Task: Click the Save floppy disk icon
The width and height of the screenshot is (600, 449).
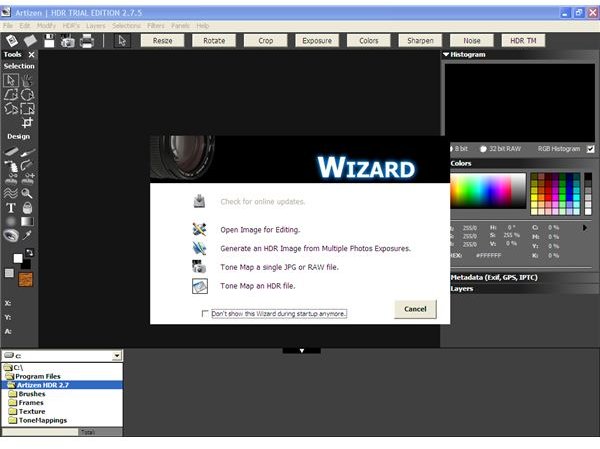Action: pos(49,41)
